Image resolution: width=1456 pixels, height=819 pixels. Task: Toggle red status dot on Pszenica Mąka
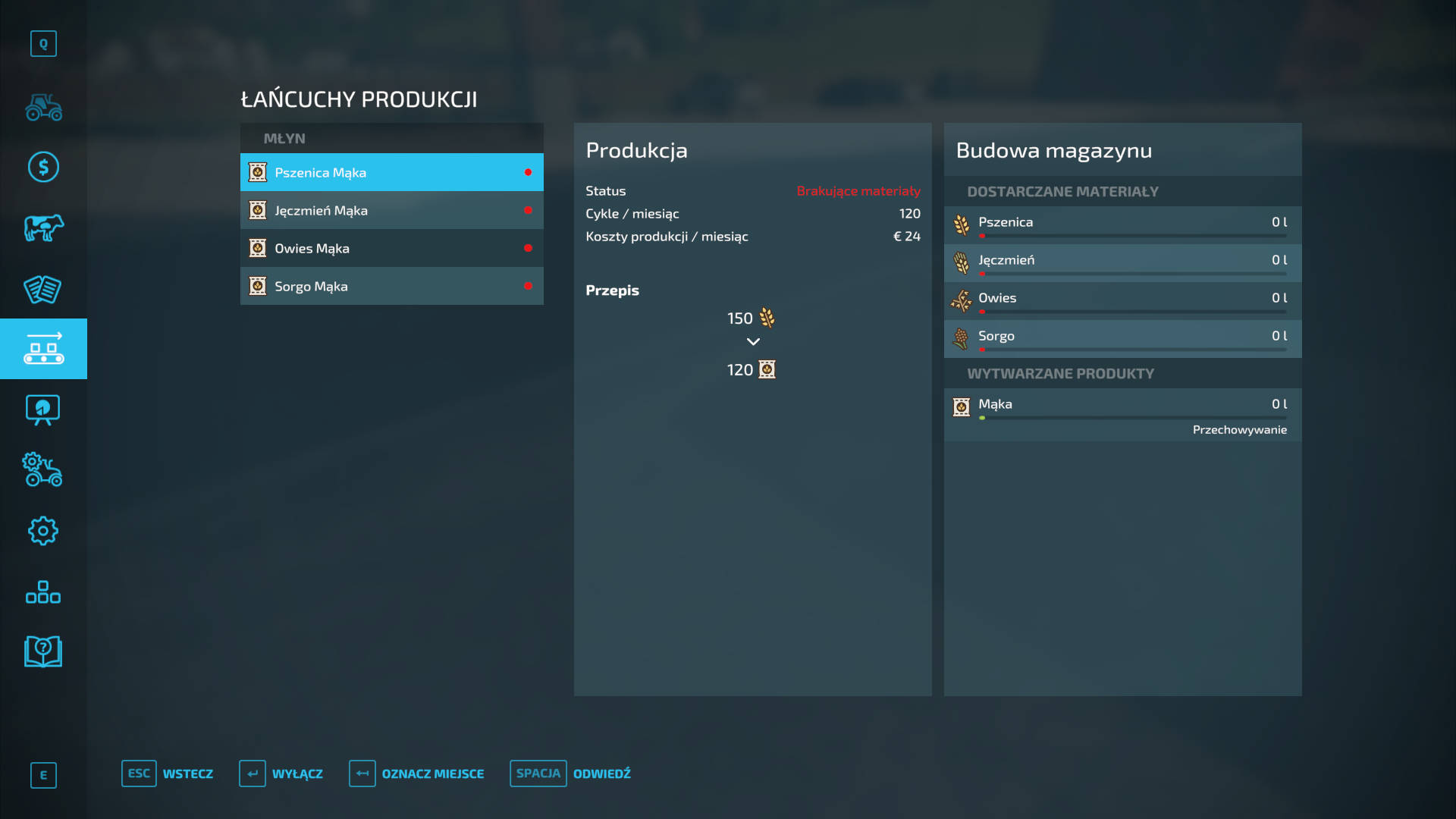[x=528, y=172]
